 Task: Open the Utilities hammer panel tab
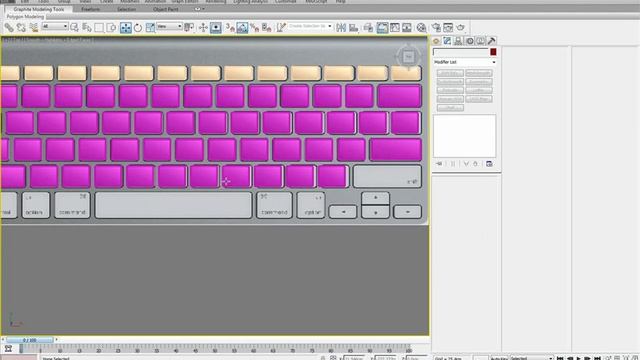[491, 41]
